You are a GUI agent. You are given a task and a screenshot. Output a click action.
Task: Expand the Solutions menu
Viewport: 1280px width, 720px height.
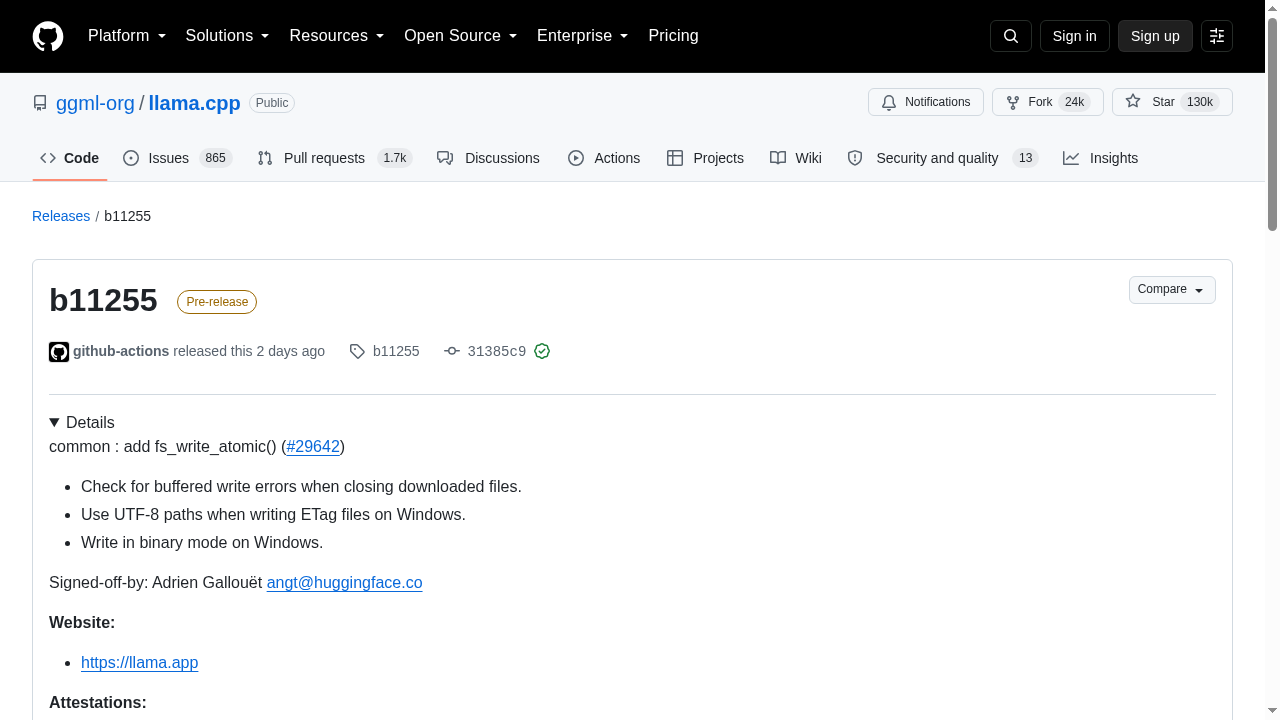point(228,36)
